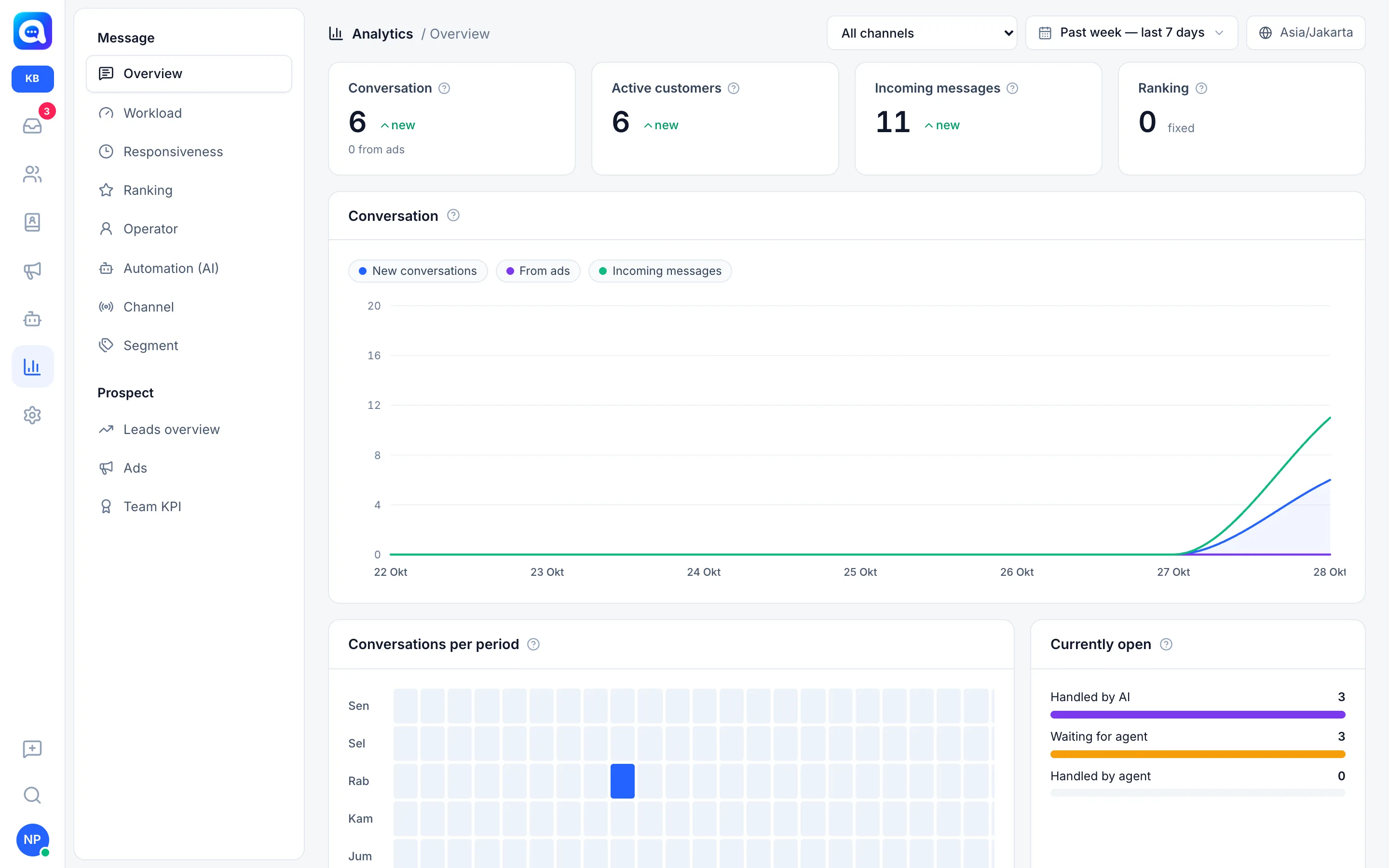
Task: Open Leads overview under Prospect
Action: [x=189, y=429]
